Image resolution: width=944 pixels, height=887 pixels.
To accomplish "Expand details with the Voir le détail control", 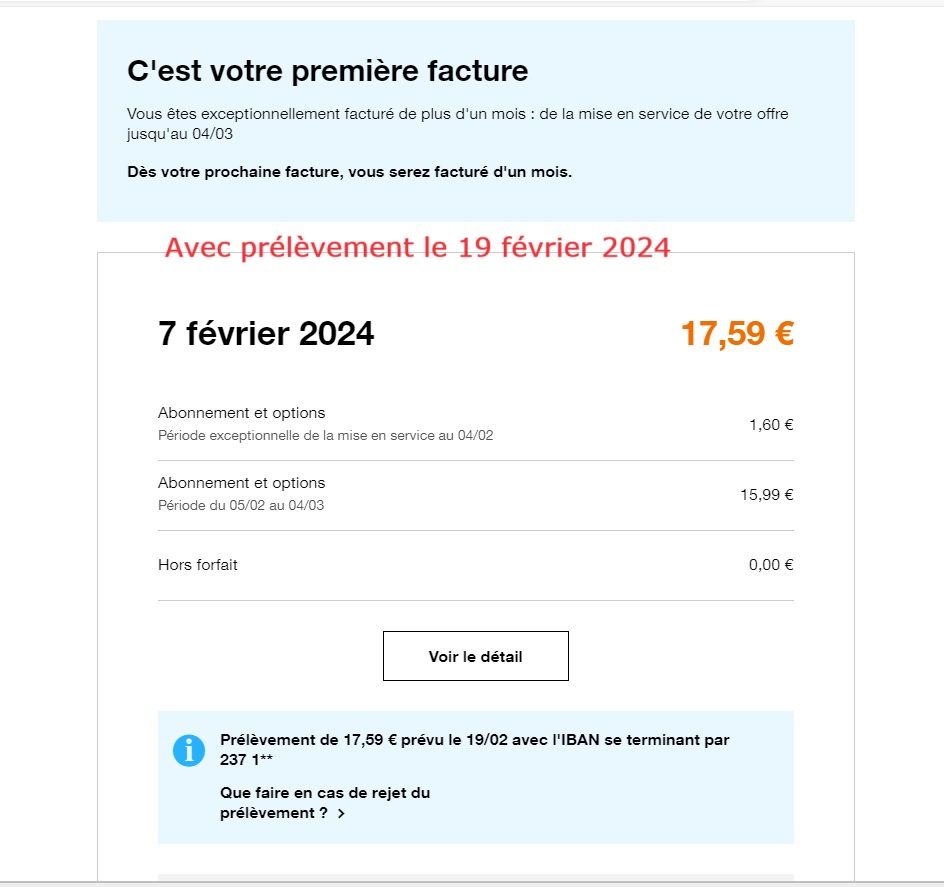I will [475, 656].
